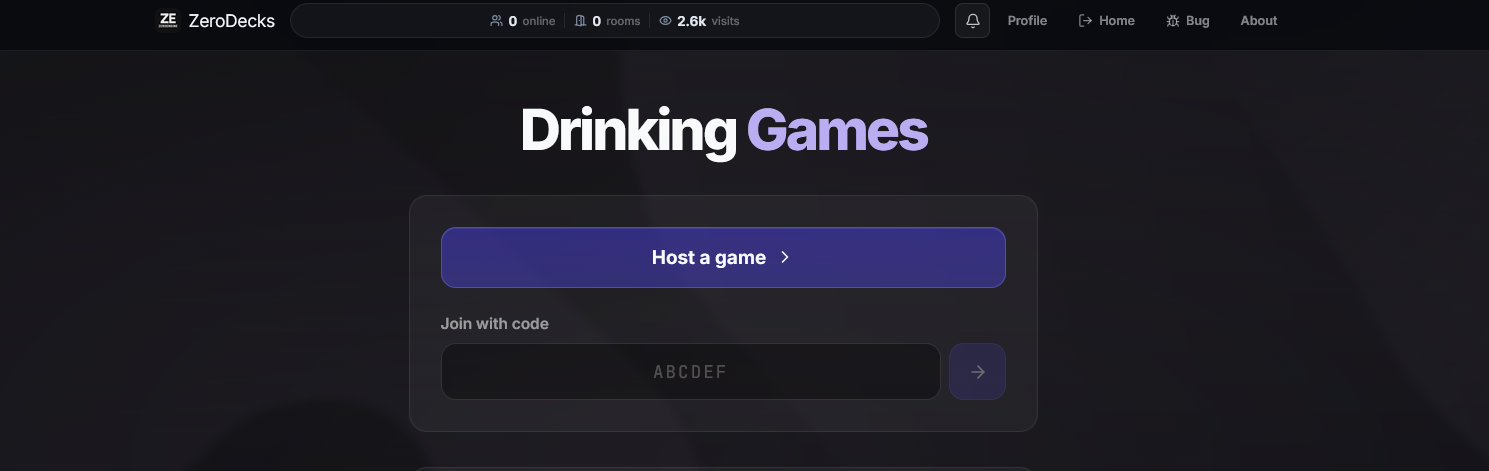Submit the join code with arrow button
This screenshot has width=1489, height=471.
977,372
